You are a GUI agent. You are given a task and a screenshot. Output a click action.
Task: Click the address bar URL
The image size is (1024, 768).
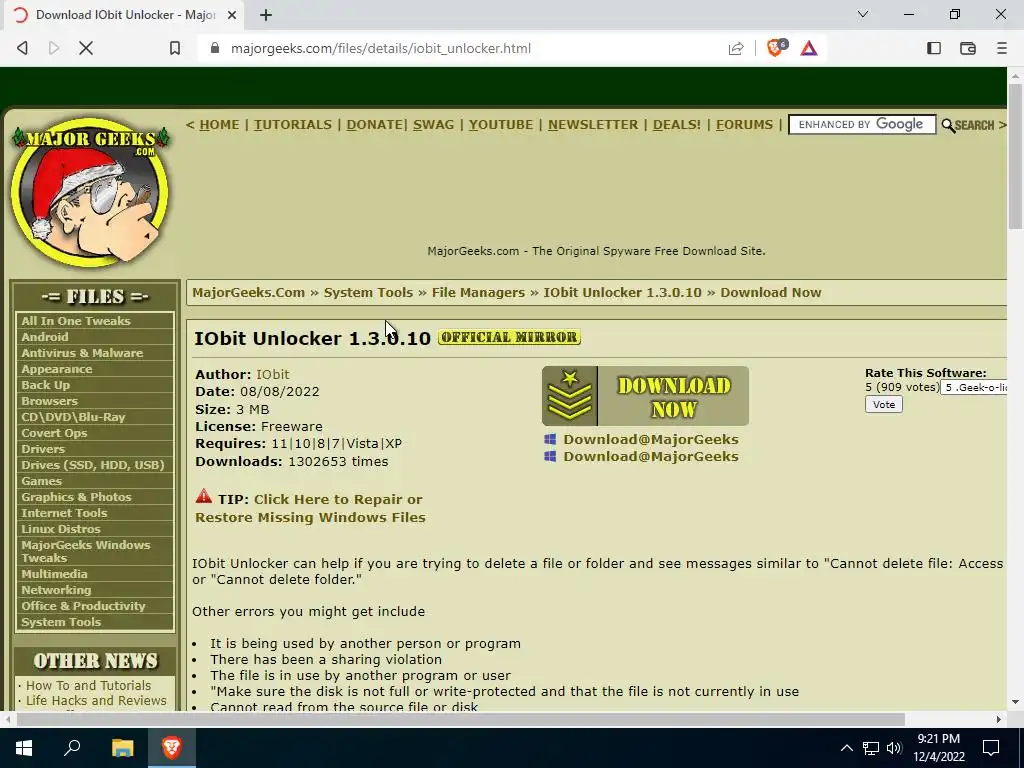point(381,48)
